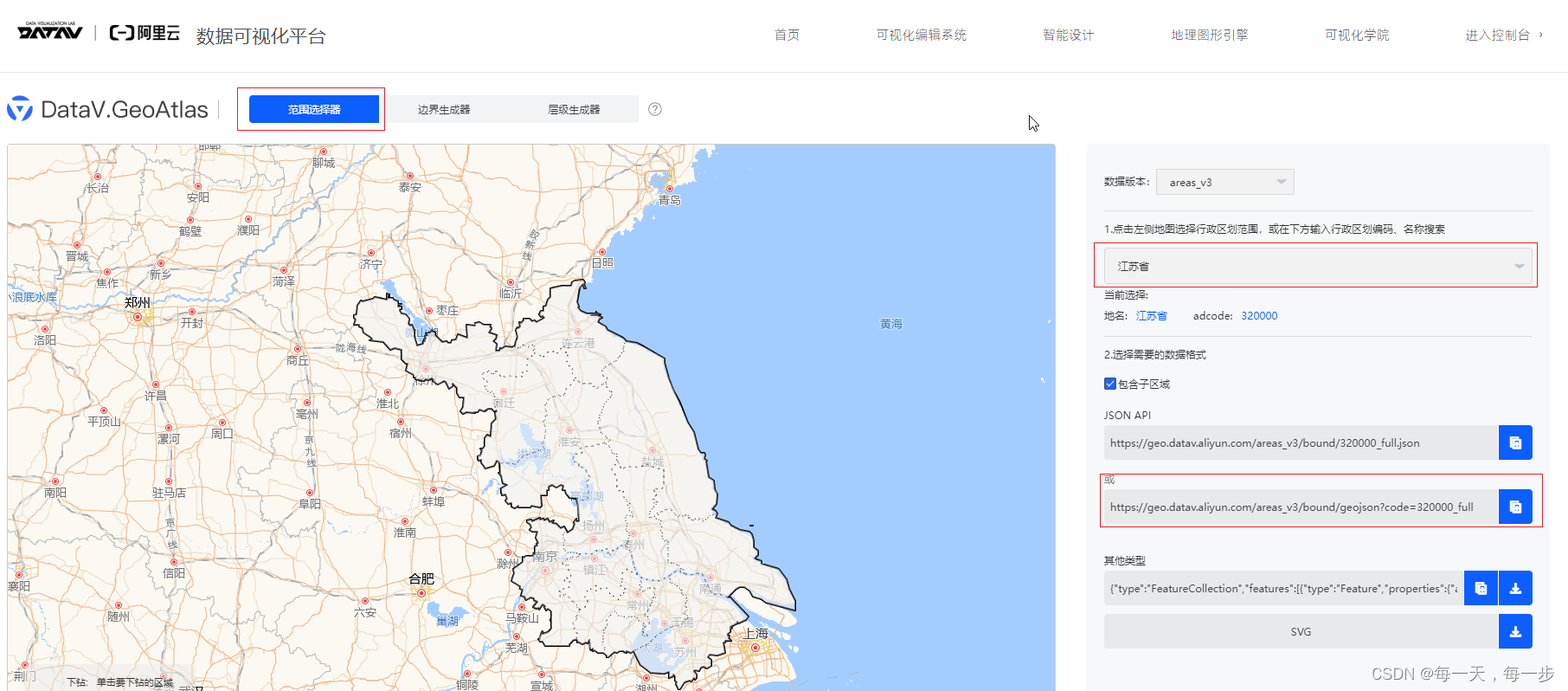The width and height of the screenshot is (1568, 691).
Task: Click 南阳 city marker on map
Action: coord(55,481)
